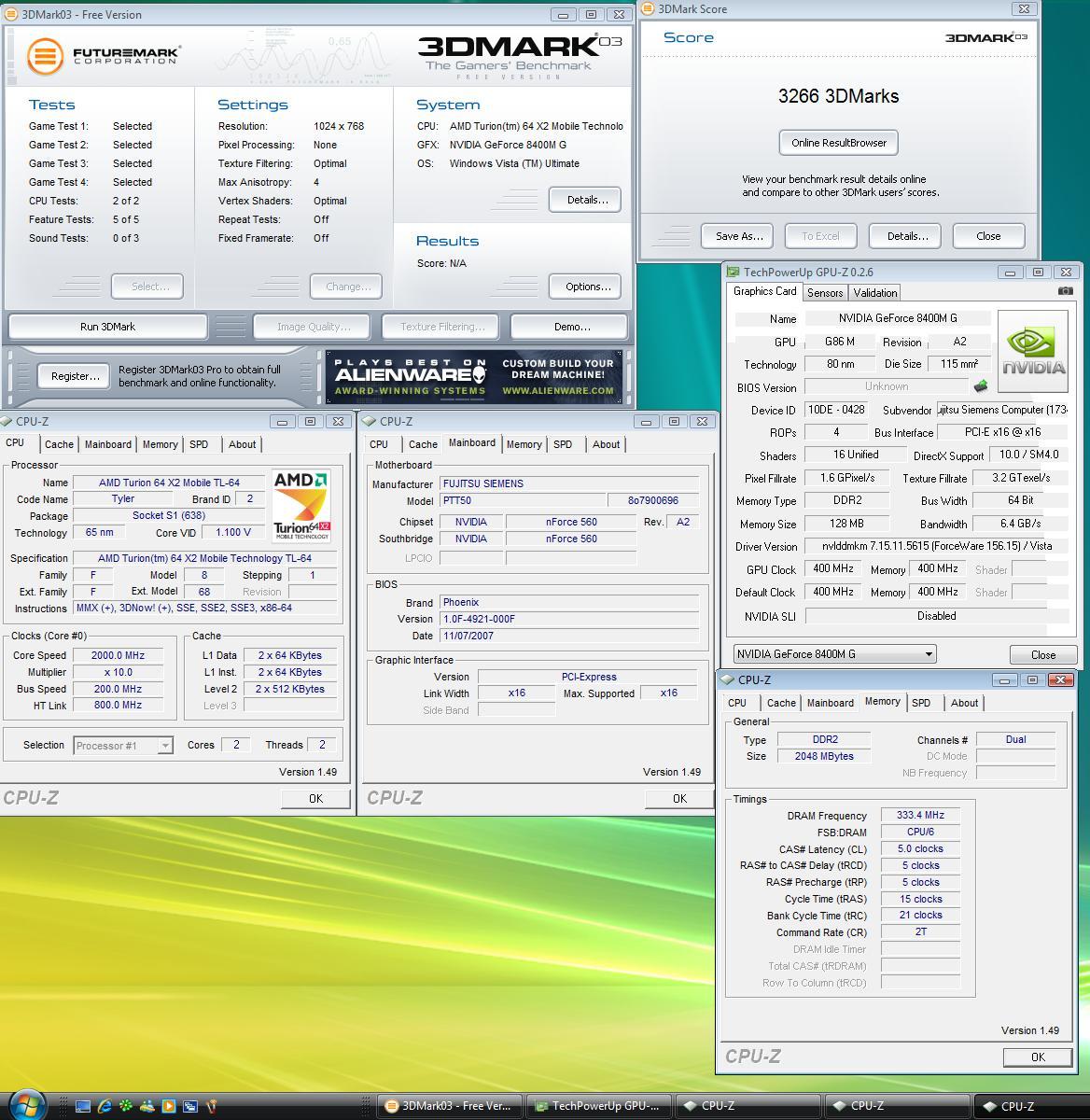The height and width of the screenshot is (1120, 1090).
Task: Click Details... in 3DMark Score window
Action: pos(907,236)
